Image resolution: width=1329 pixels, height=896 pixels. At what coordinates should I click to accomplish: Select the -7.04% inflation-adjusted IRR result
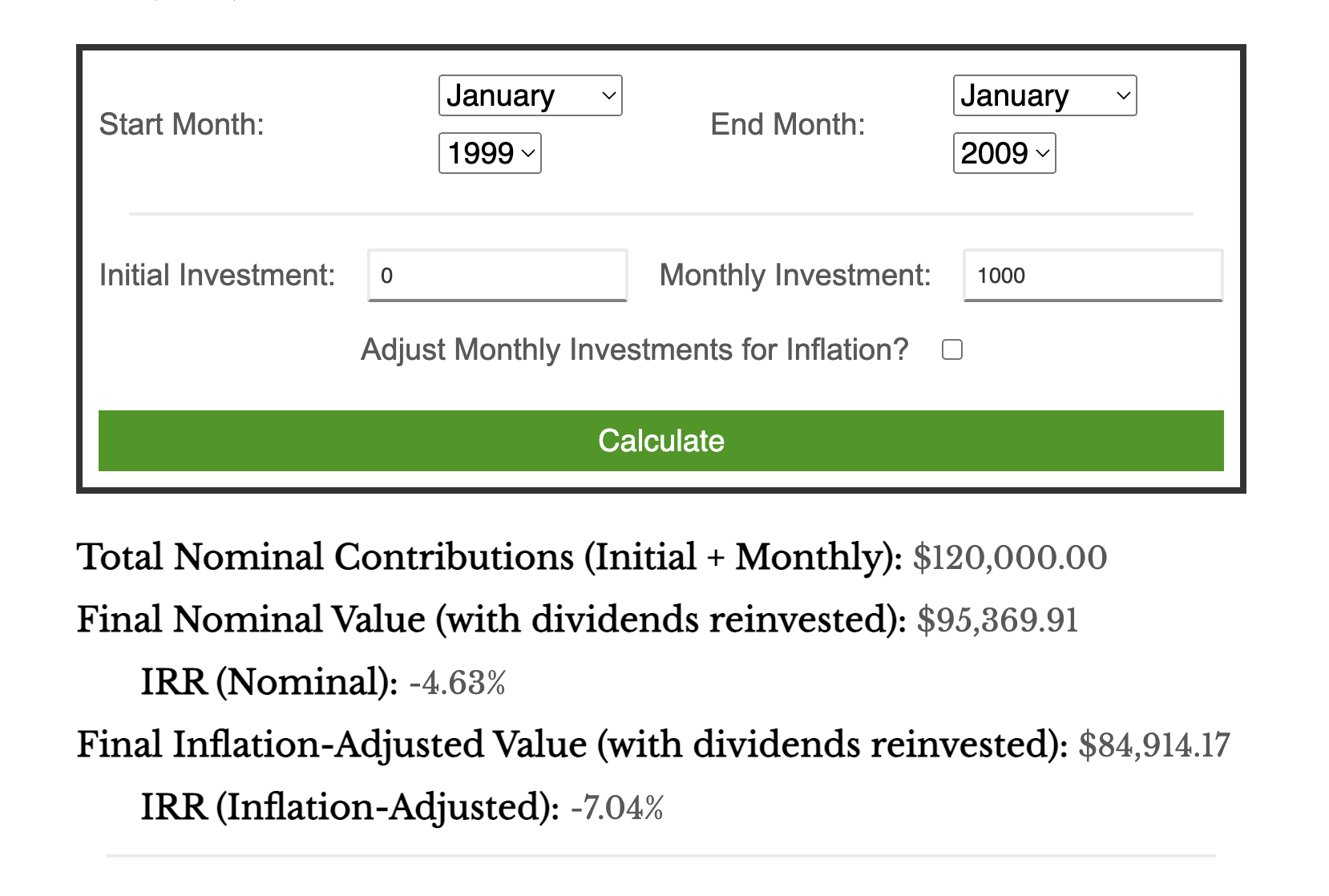coord(617,808)
